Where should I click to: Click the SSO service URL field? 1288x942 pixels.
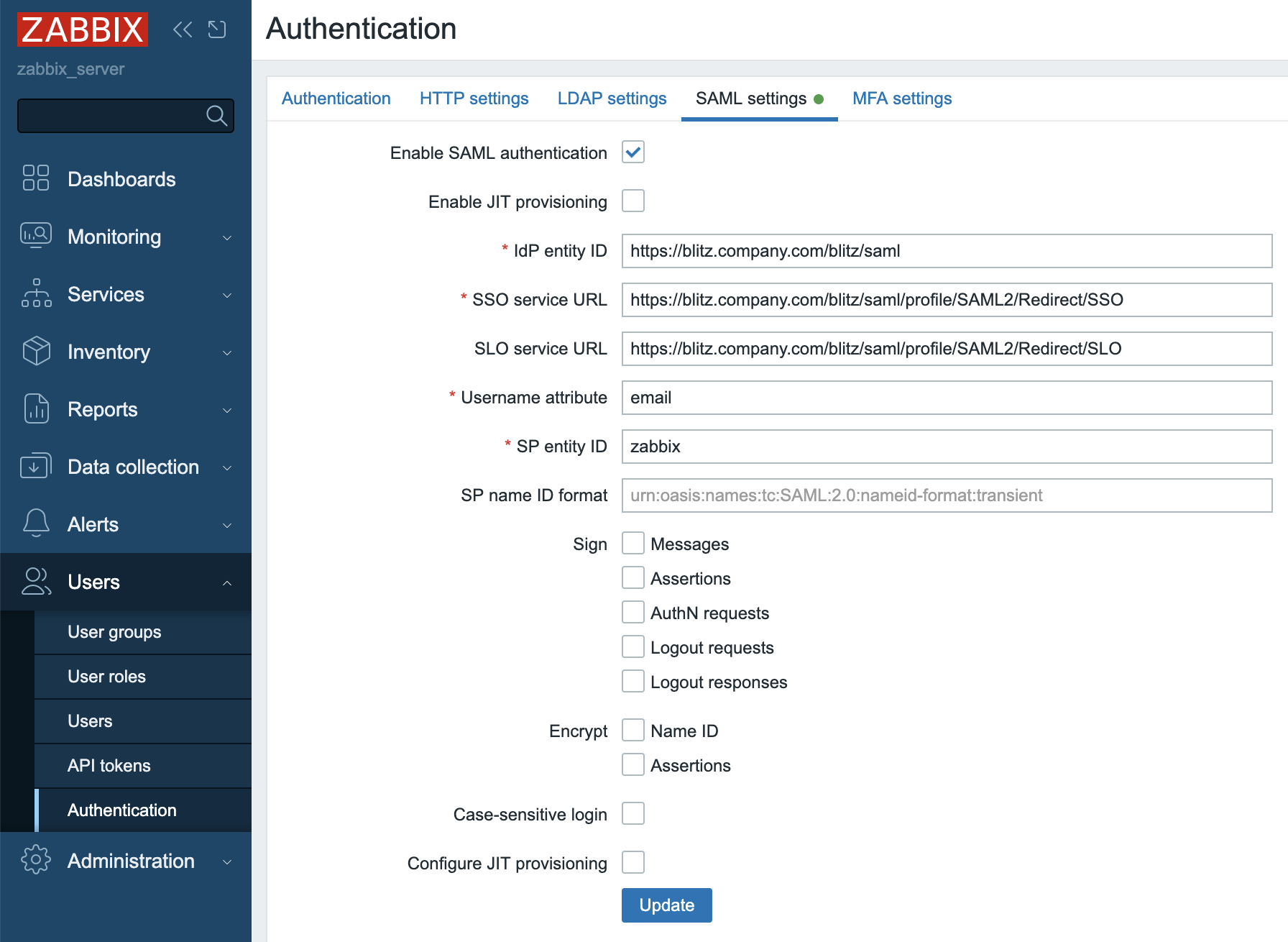[947, 300]
